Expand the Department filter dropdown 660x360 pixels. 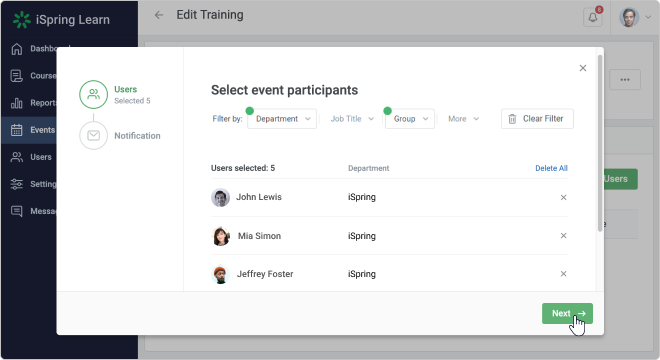tap(282, 119)
